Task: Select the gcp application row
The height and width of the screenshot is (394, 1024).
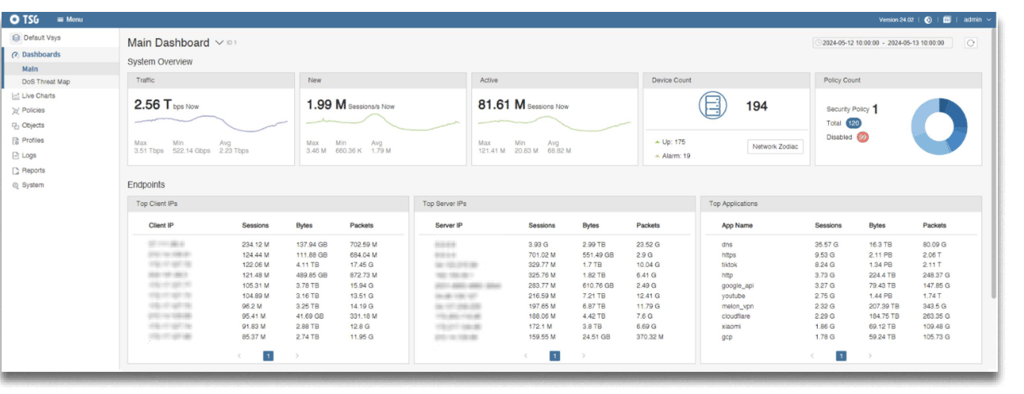Action: [841, 337]
